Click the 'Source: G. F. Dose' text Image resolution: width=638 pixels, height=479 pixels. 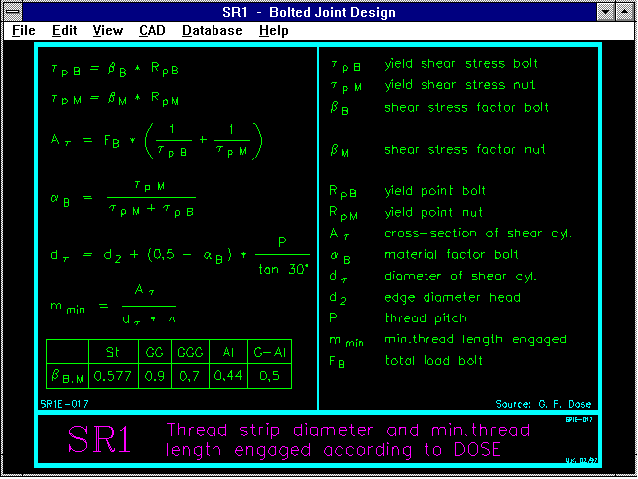[x=543, y=404]
